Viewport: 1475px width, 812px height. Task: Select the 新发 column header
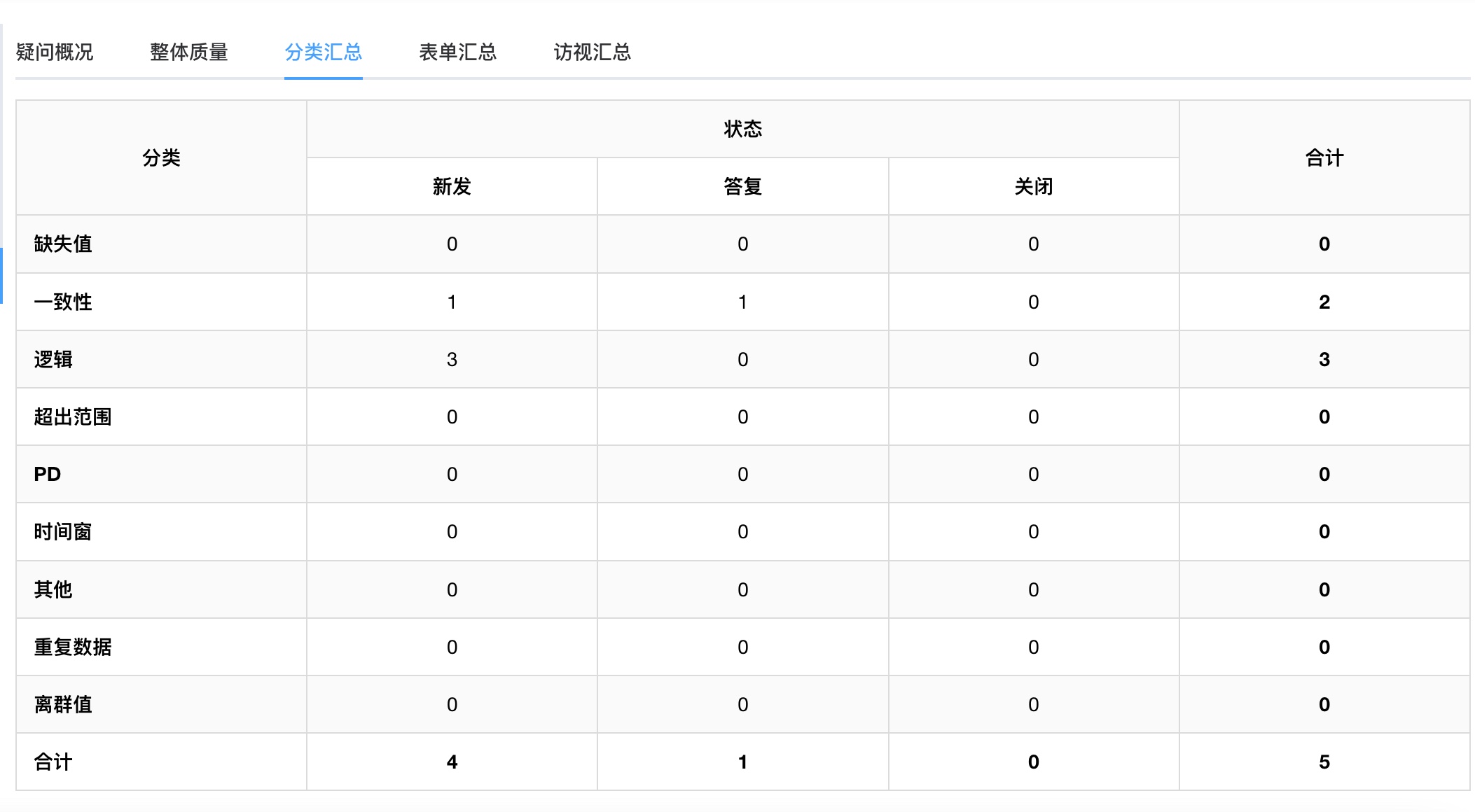[452, 186]
